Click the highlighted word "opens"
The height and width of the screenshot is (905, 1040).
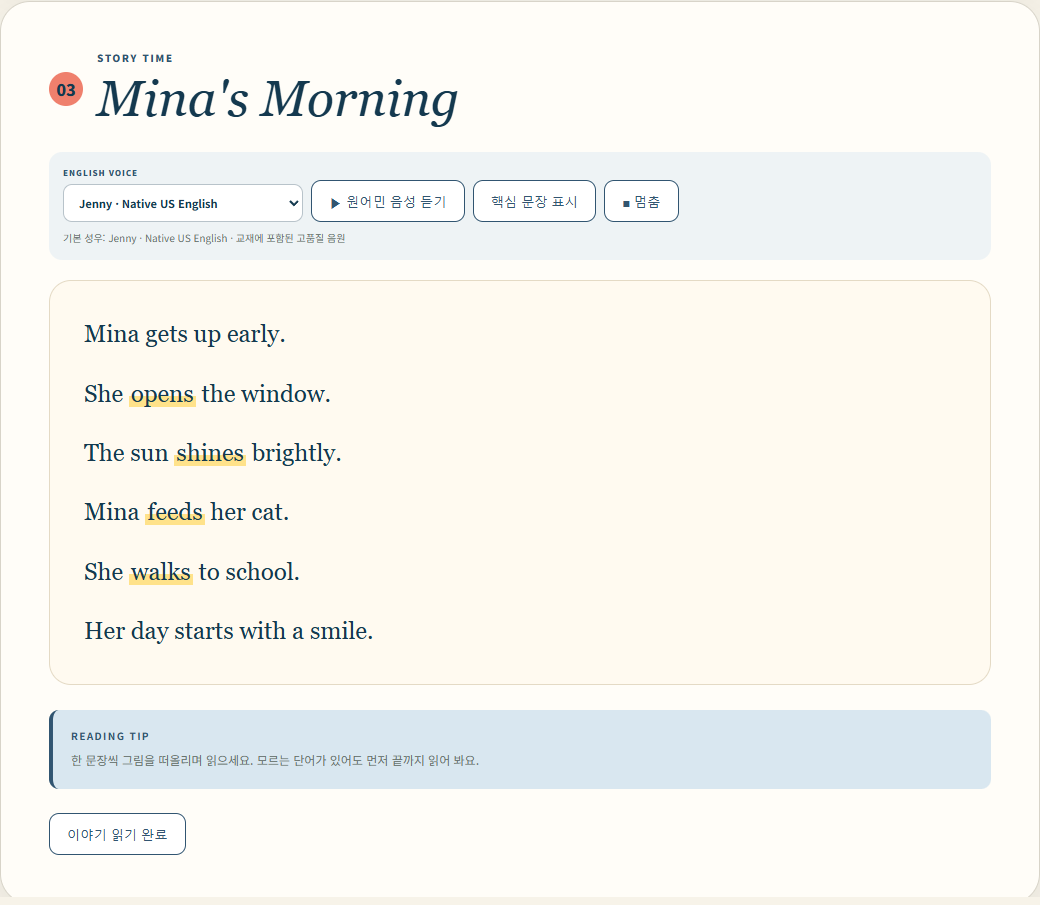point(162,394)
